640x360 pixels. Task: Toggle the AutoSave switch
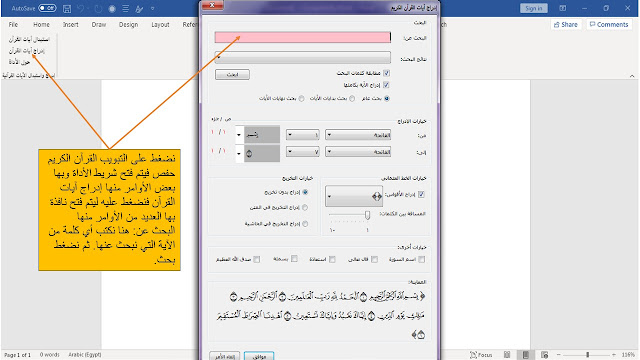pyautogui.click(x=47, y=8)
